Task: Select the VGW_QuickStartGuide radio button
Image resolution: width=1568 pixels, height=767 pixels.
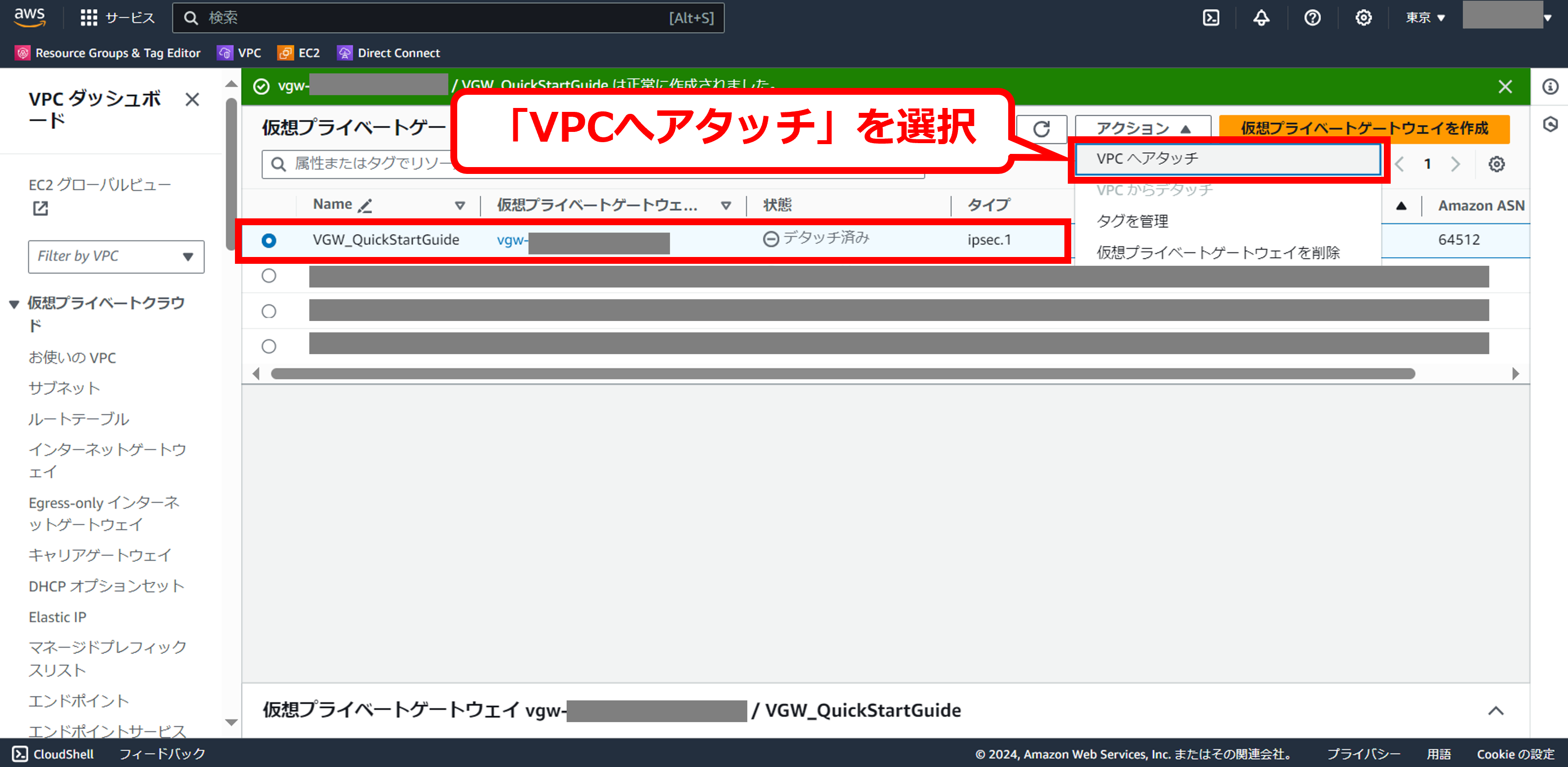Action: 269,240
